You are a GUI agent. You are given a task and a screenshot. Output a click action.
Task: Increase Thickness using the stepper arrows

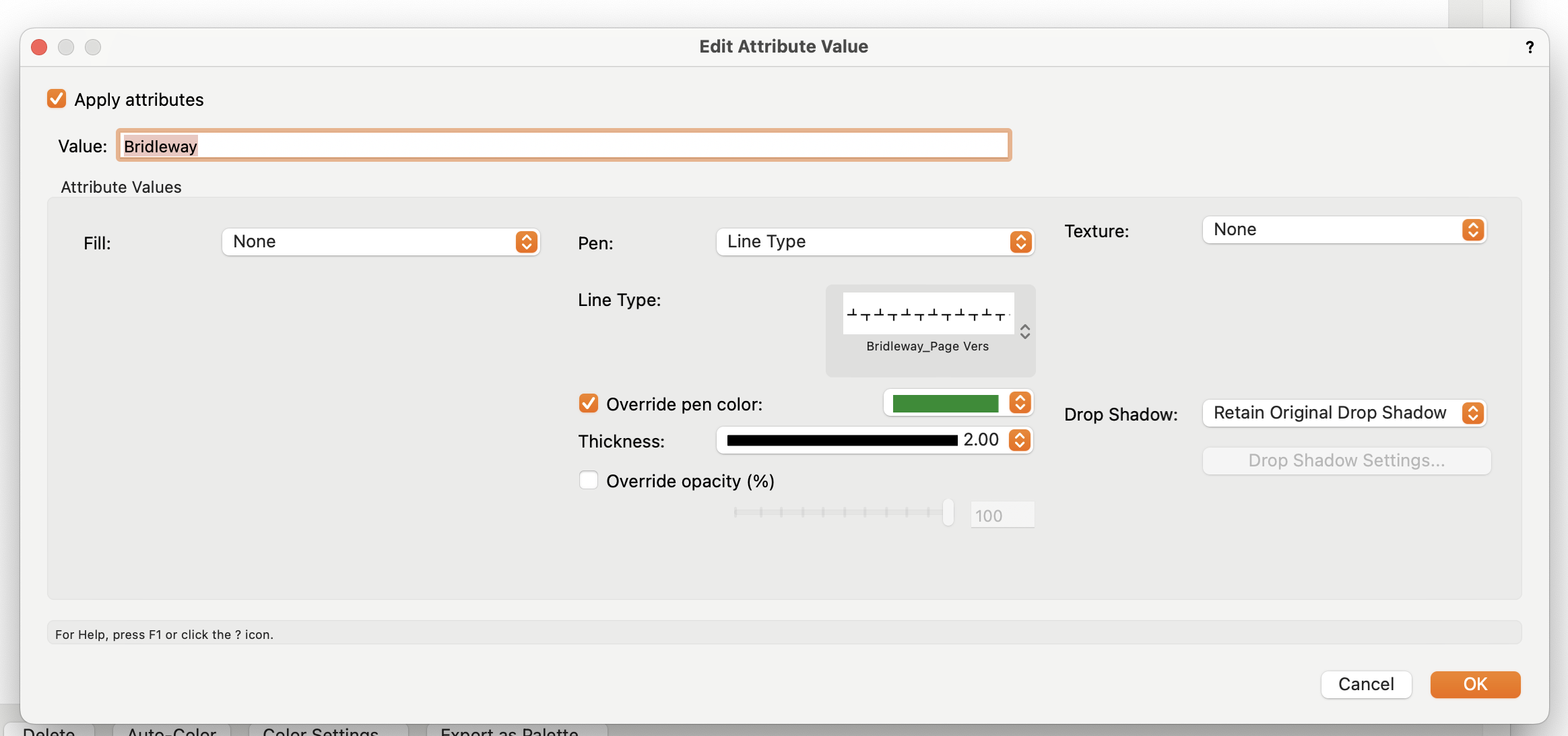click(x=1019, y=436)
